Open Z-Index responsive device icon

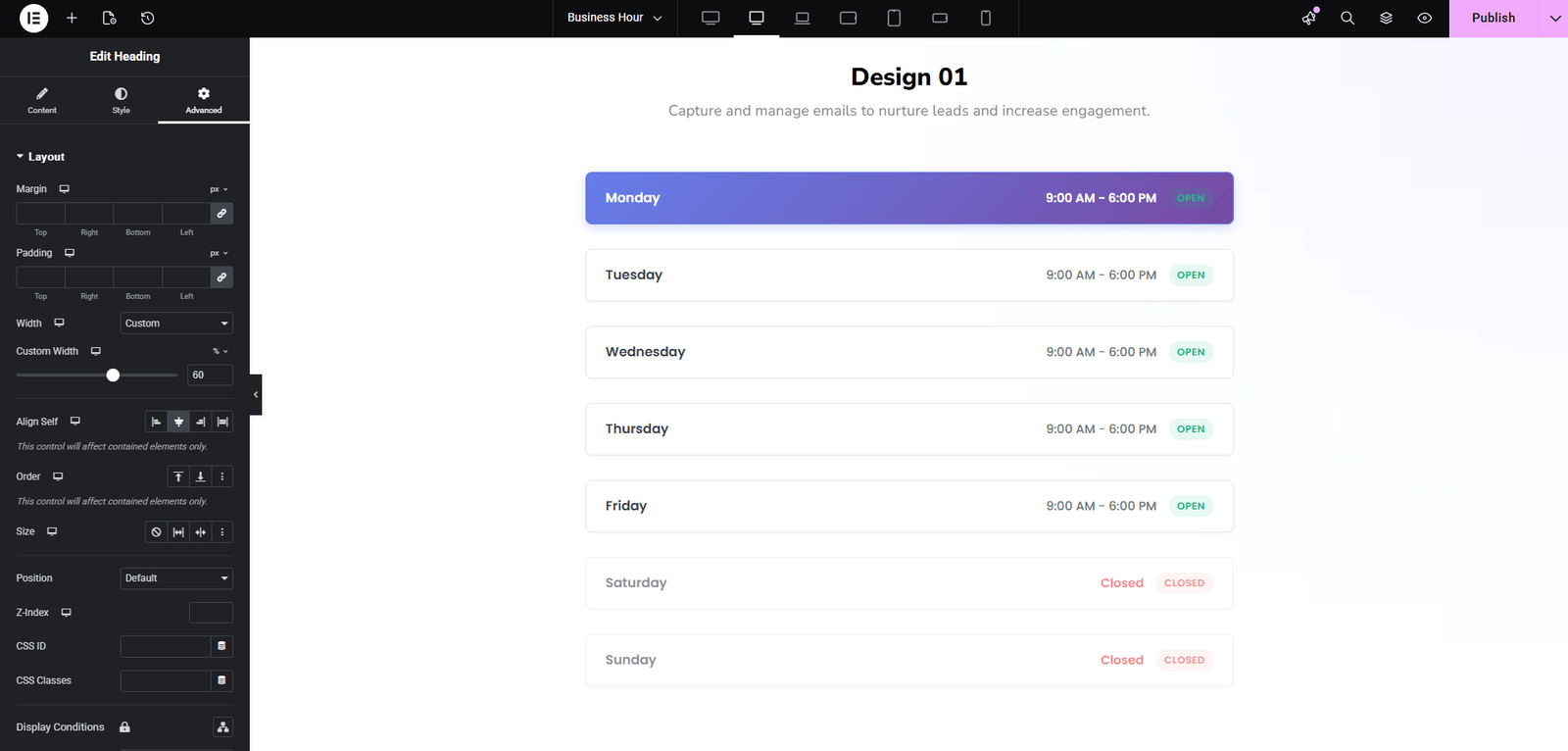point(66,612)
